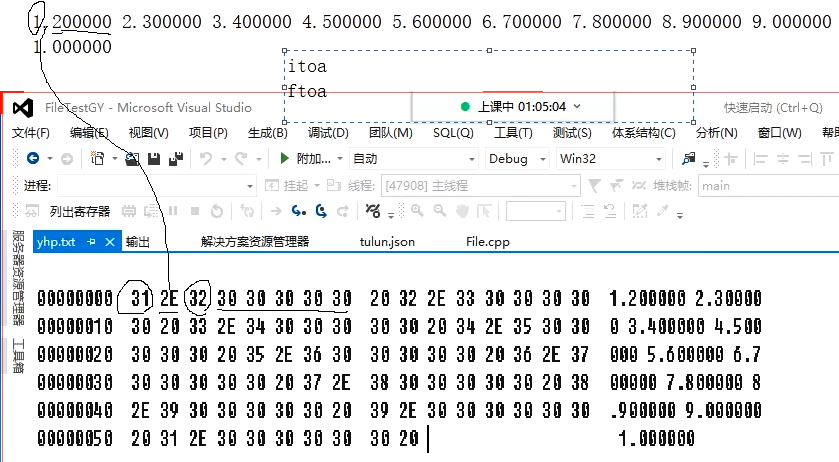This screenshot has width=839, height=462.
Task: Click the Save All disks icon
Action: click(175, 158)
